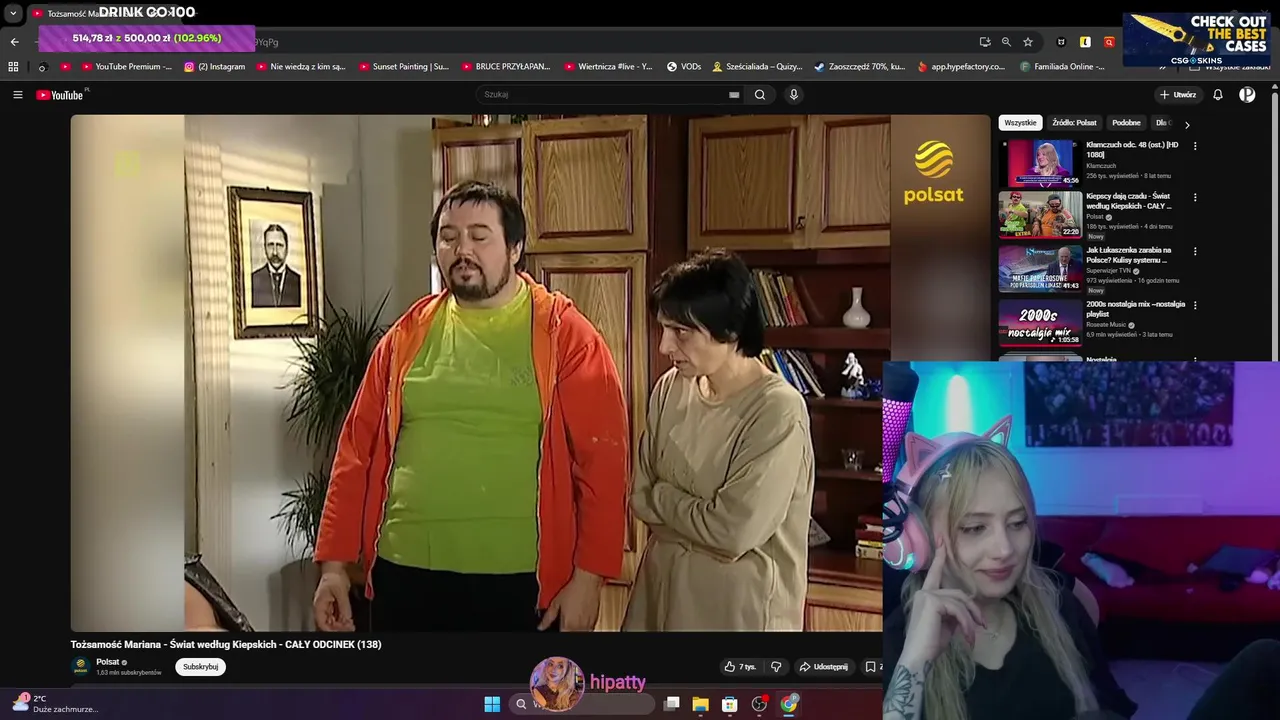Click the Subskrybuj button
This screenshot has width=1280, height=720.
(x=200, y=667)
